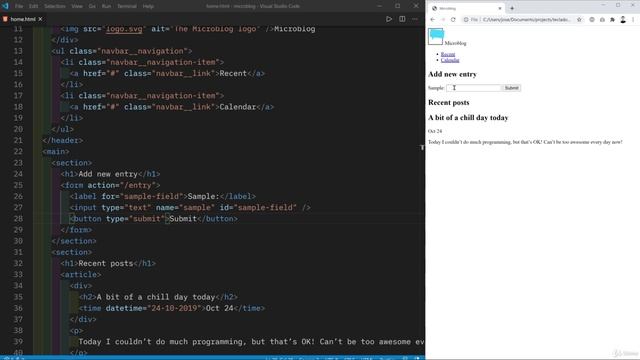Close the home.html editor tab
640x360 pixels.
pyautogui.click(x=40, y=19)
